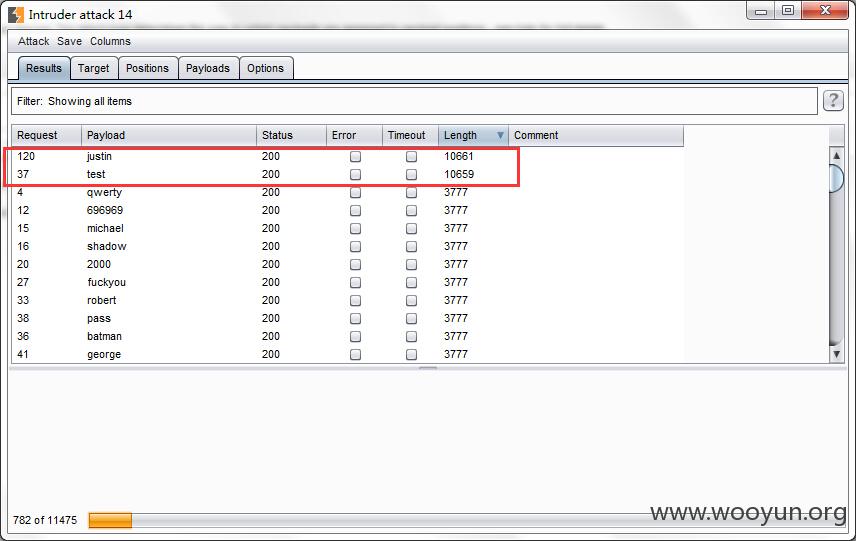Toggle Timeout checkbox in shadow row

tap(412, 247)
